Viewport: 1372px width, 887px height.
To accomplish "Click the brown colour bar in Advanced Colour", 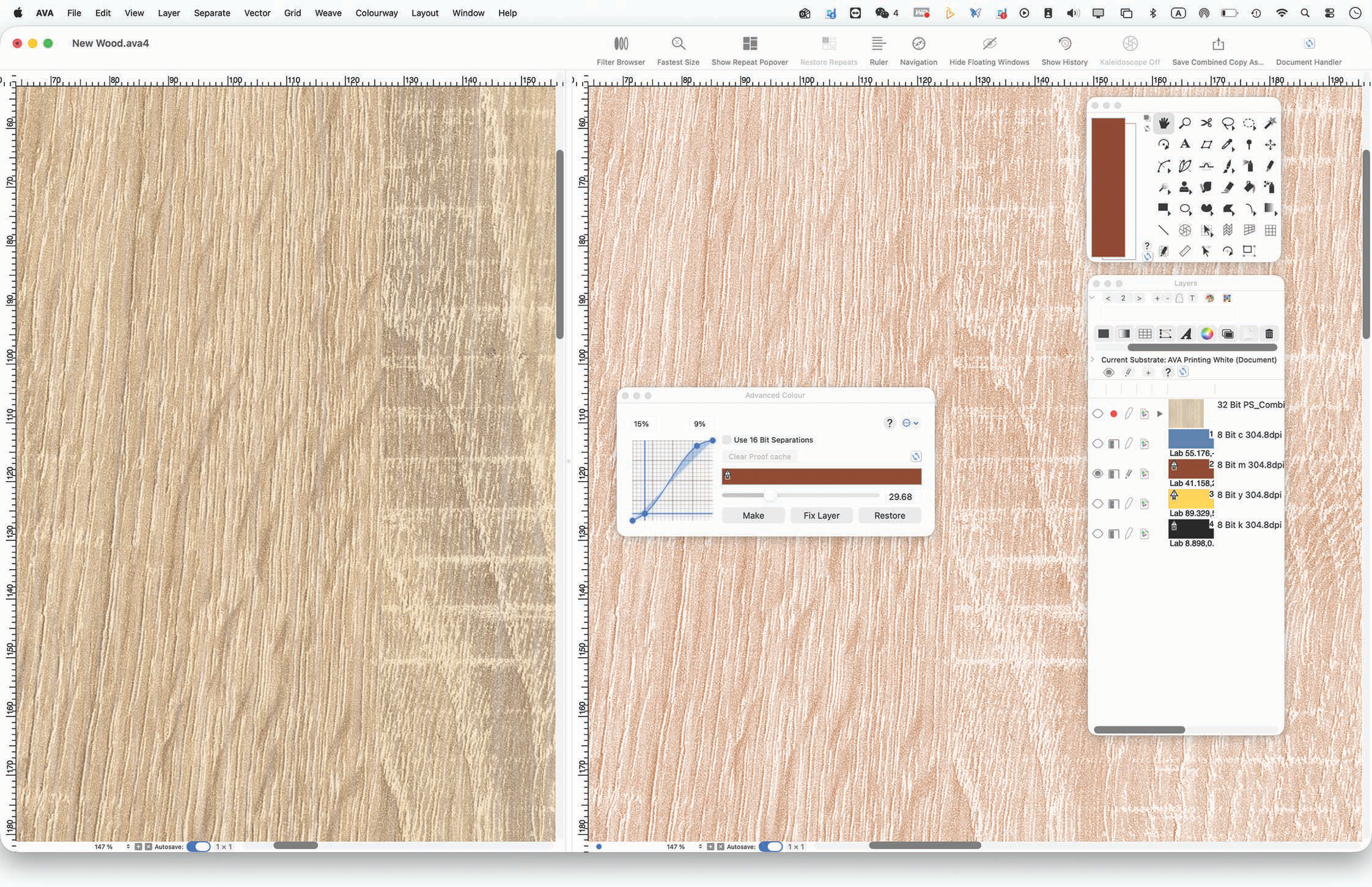I will click(x=822, y=476).
